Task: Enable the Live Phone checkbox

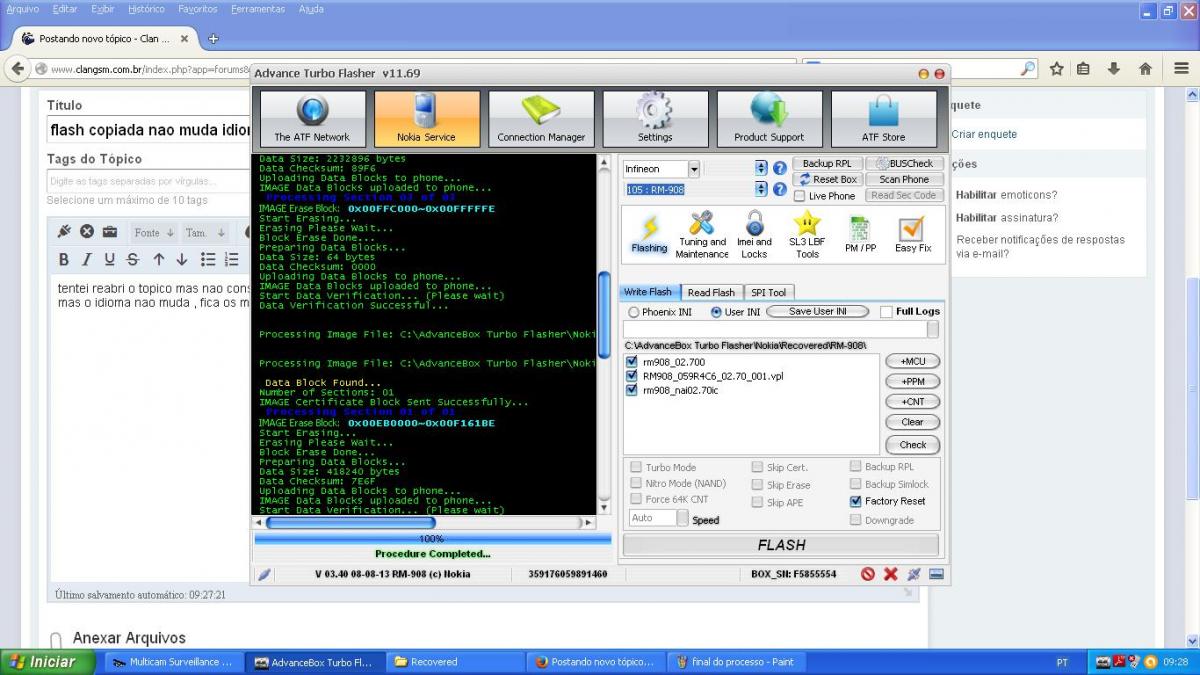Action: click(x=799, y=196)
